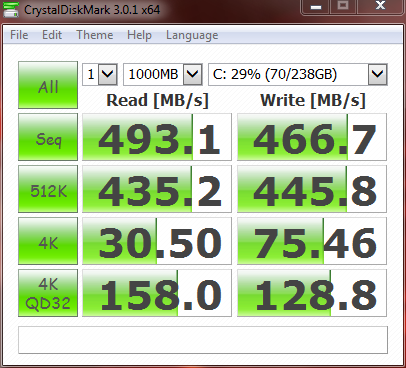Start all benchmarks with the All button
Image resolution: width=406 pixels, height=368 pixels.
click(48, 85)
